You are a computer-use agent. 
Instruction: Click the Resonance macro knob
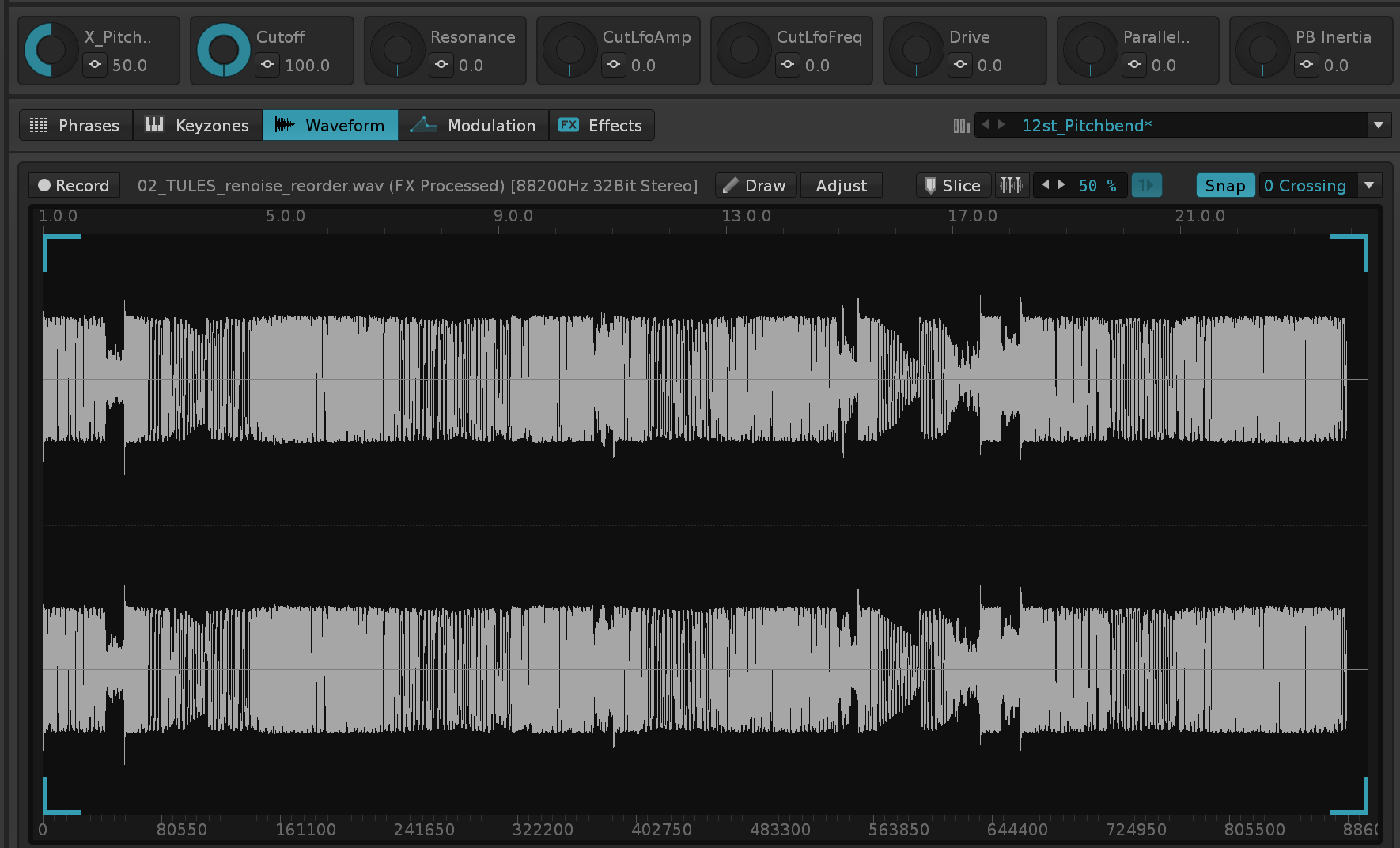tap(398, 50)
